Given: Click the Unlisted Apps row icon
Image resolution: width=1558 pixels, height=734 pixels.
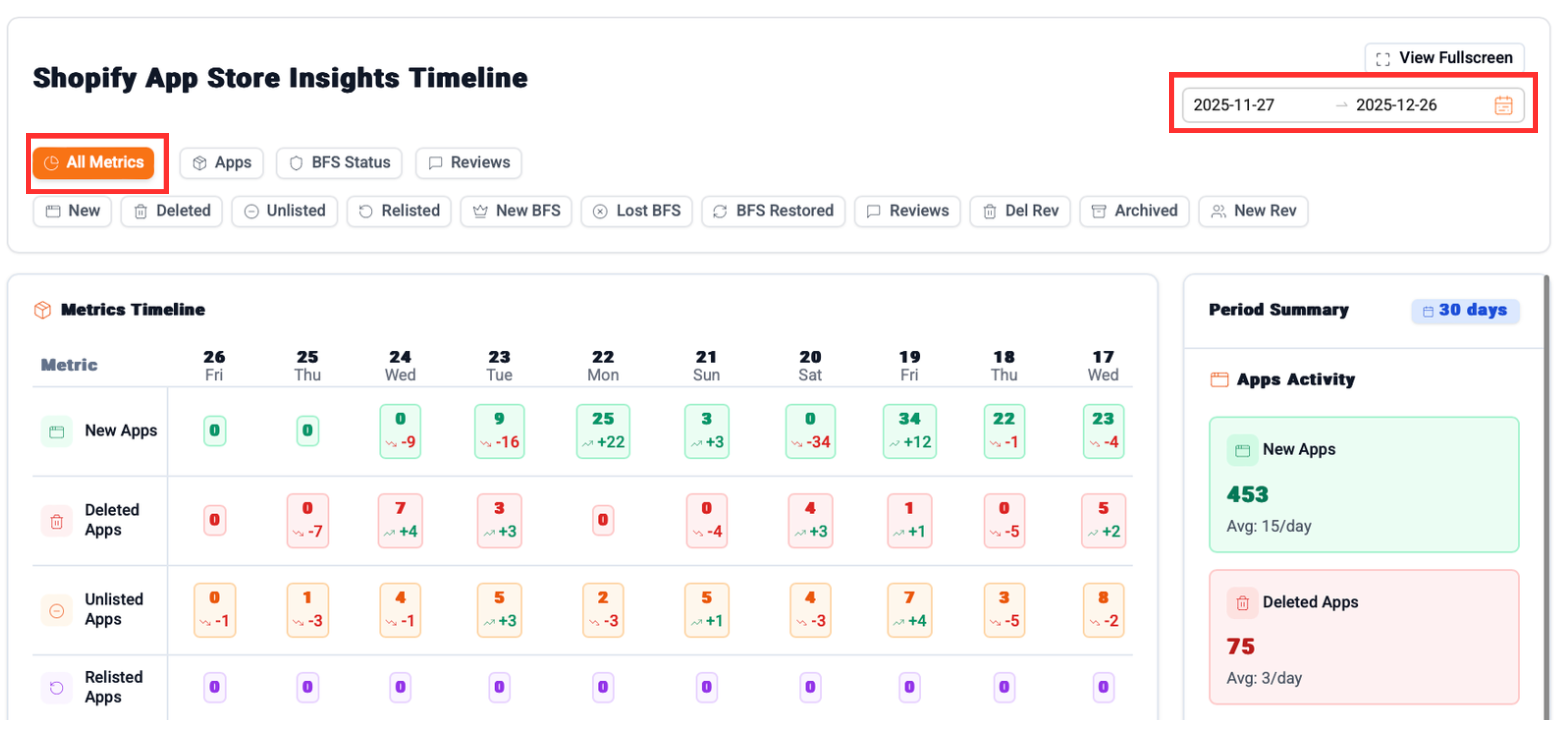Looking at the screenshot, I should click(57, 610).
